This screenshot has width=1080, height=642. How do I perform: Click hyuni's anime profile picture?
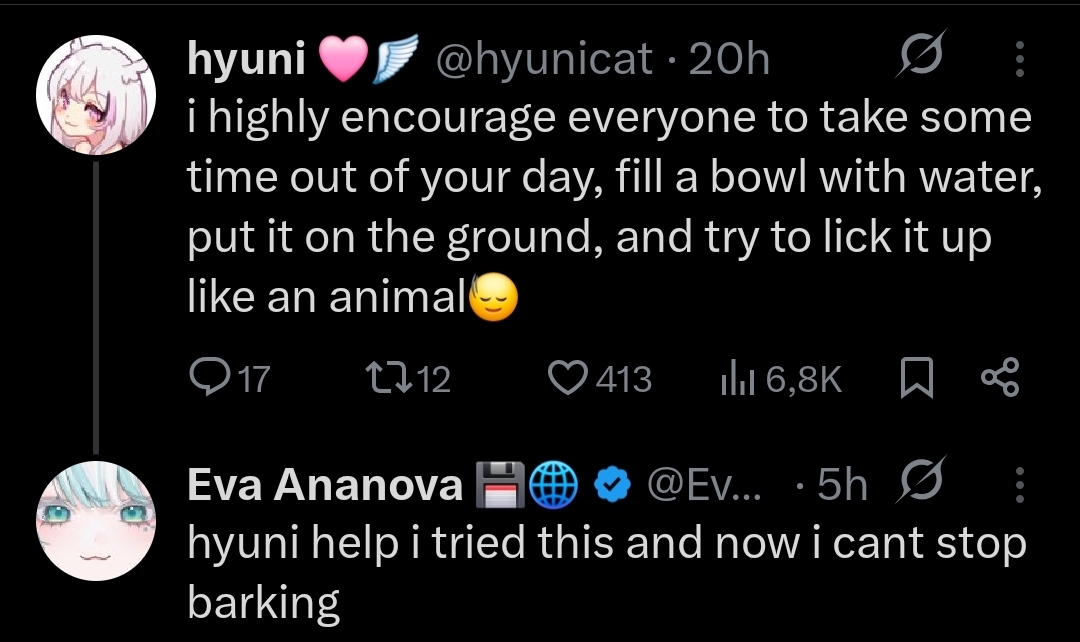click(97, 97)
